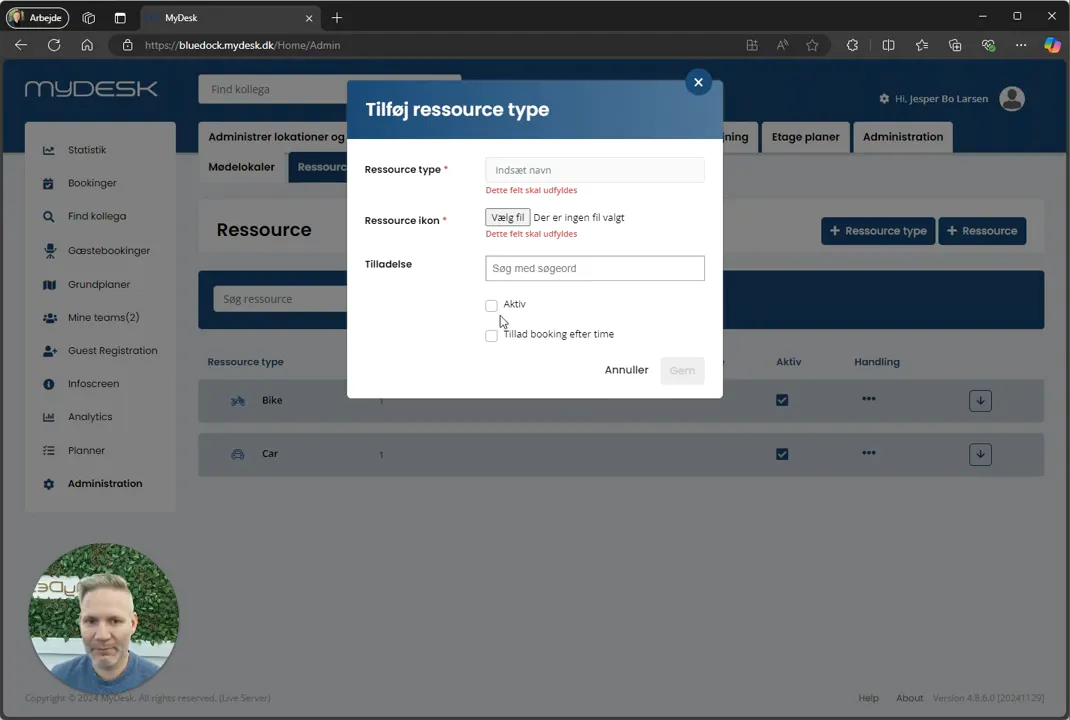
Task: Close the Tilføj ressource type dialog
Action: [698, 83]
